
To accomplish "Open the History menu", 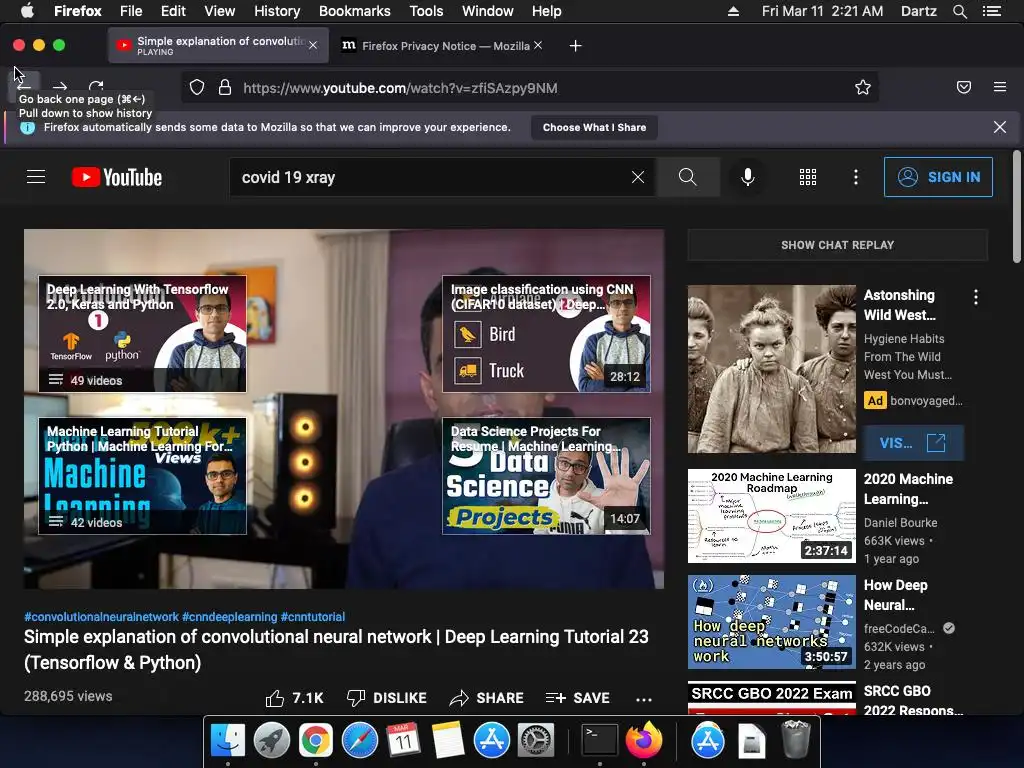I will [277, 11].
